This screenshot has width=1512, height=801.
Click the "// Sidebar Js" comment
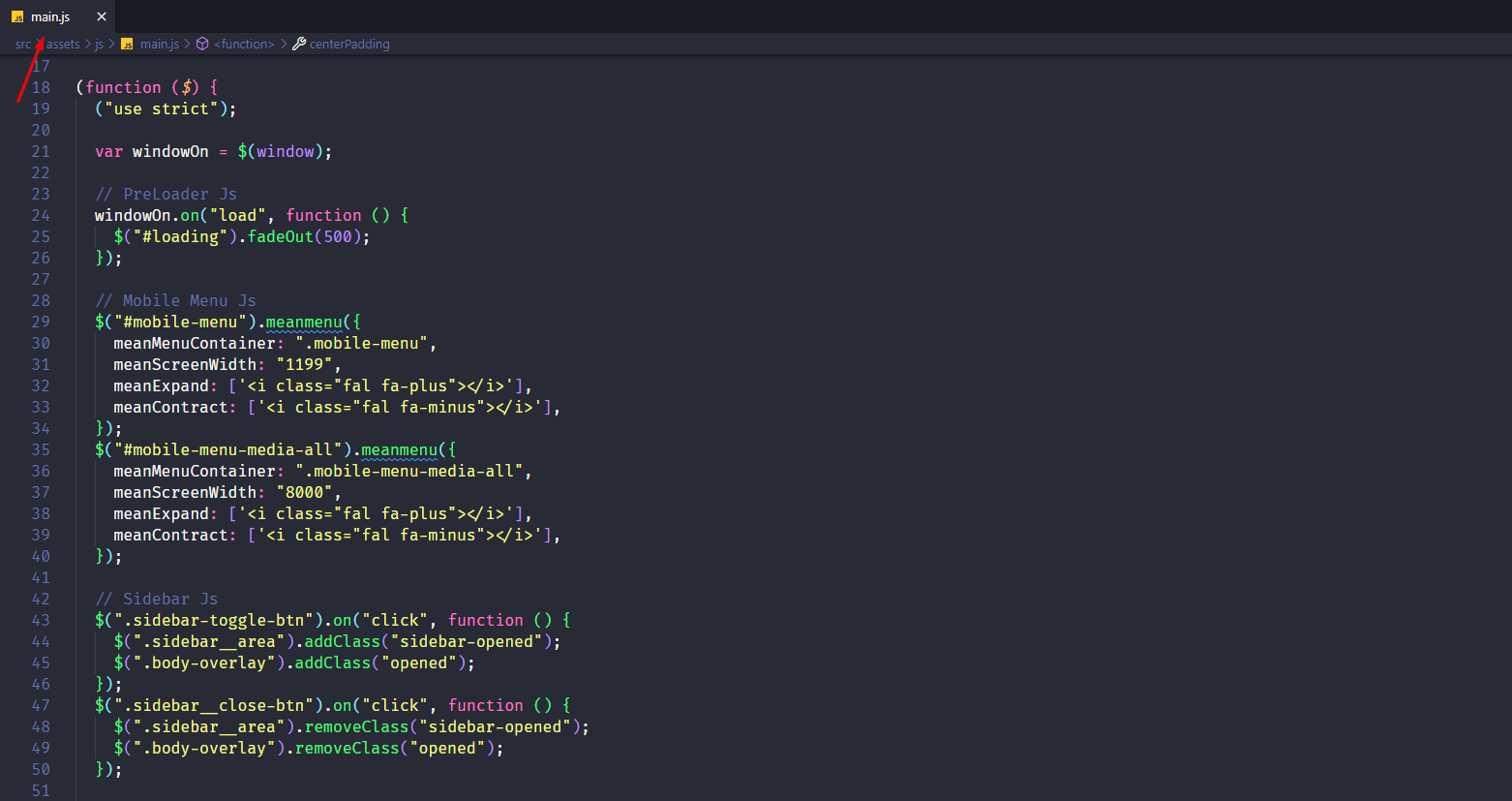click(x=156, y=599)
